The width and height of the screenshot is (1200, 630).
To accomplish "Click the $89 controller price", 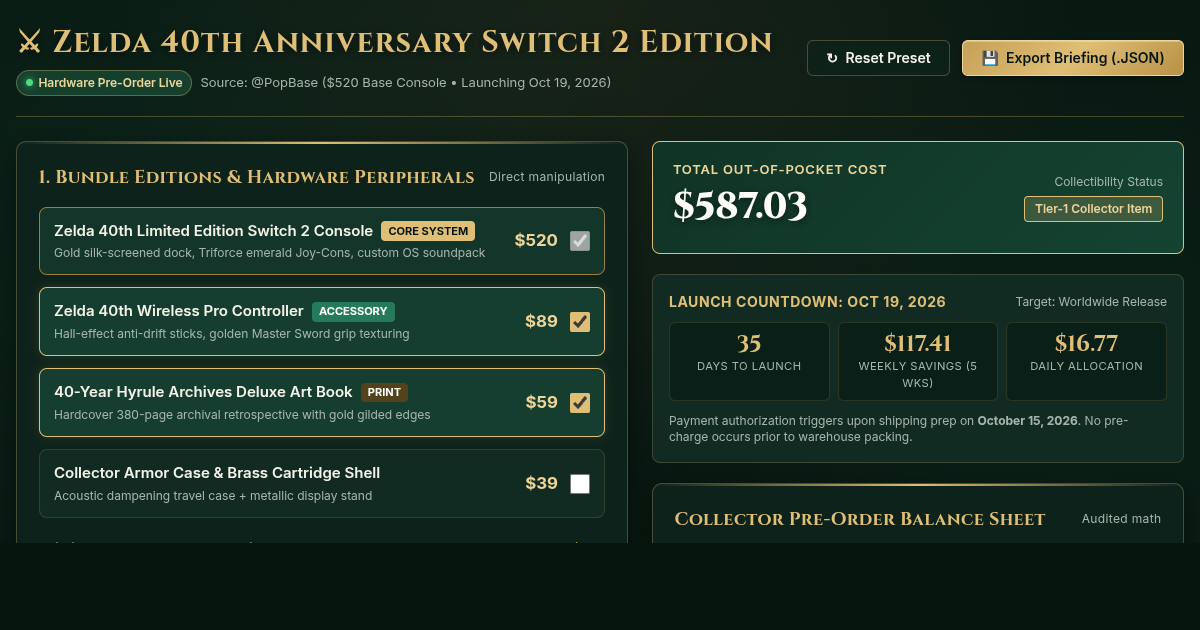I will [x=541, y=322].
